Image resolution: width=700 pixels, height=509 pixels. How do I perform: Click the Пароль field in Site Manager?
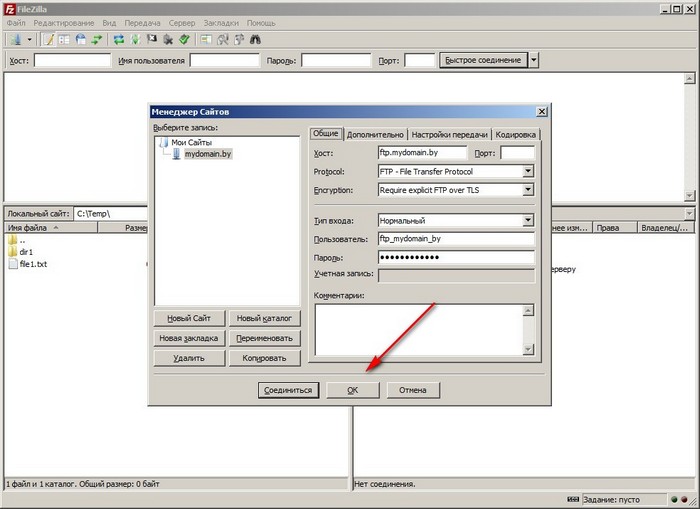tap(456, 257)
